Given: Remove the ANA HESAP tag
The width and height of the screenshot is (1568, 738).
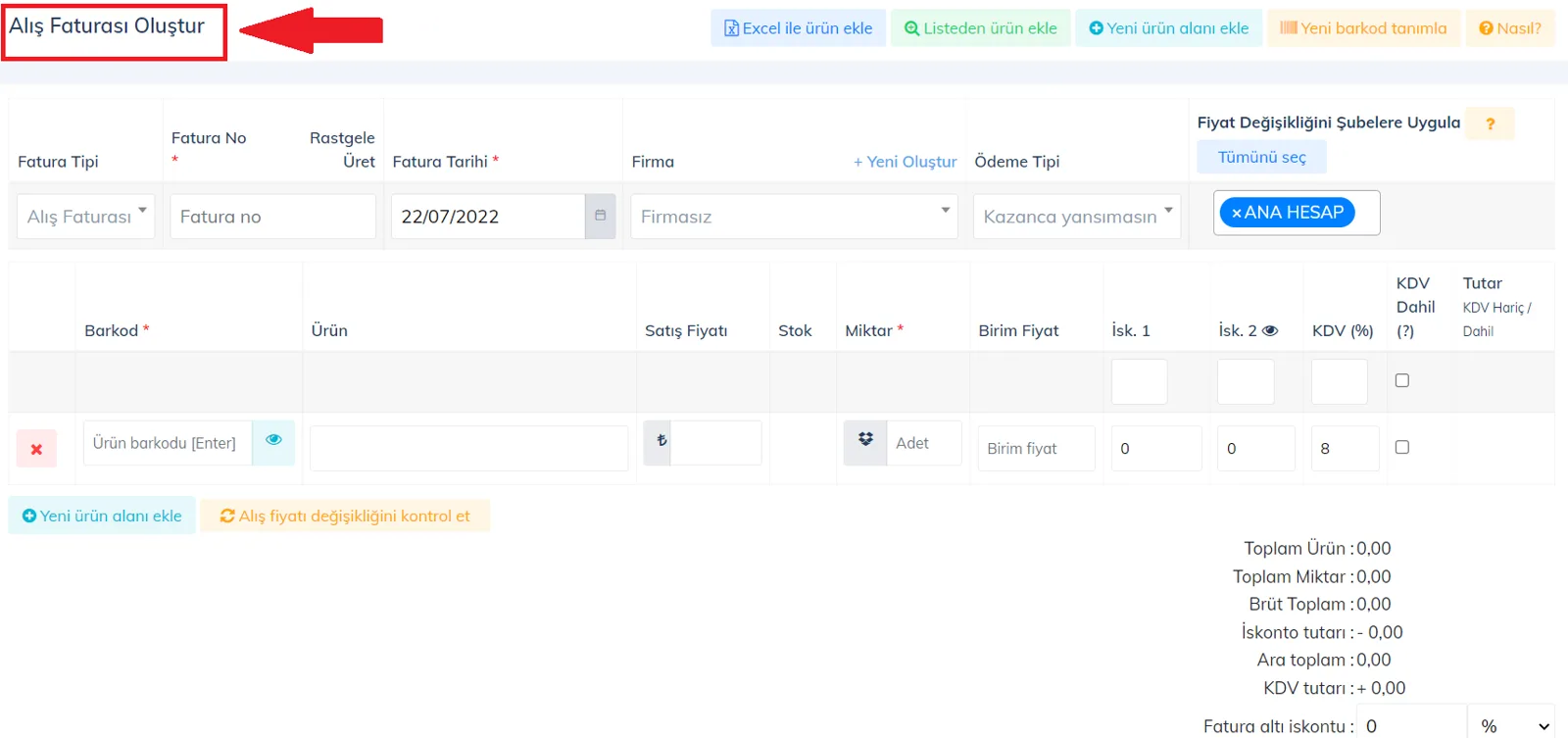Looking at the screenshot, I should coord(1237,213).
